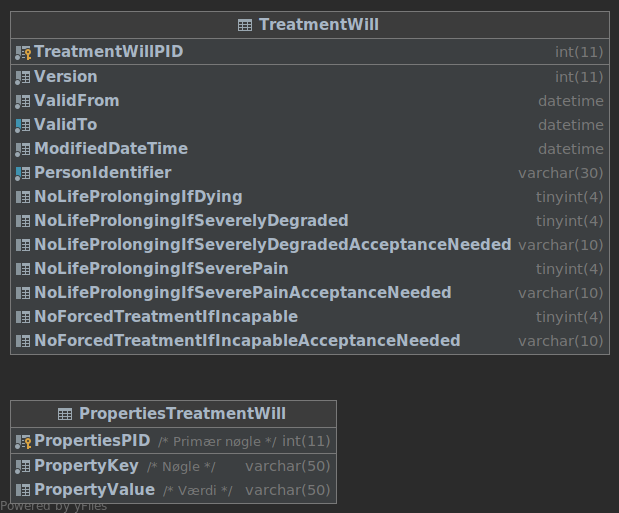Screen dimensions: 619x513
Task: Click the key icon beside PropertiesPID
Action: (23, 441)
